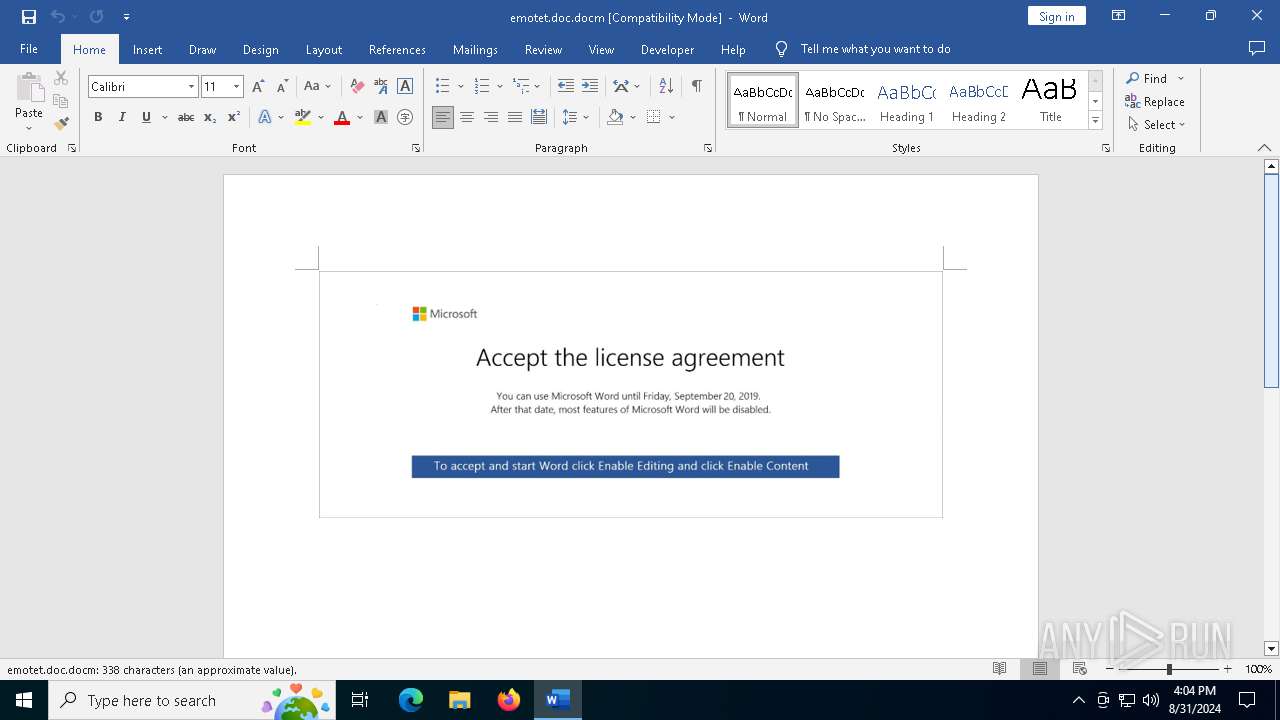Pick the red font color swatch
This screenshot has height=720, width=1280.
coord(342,117)
